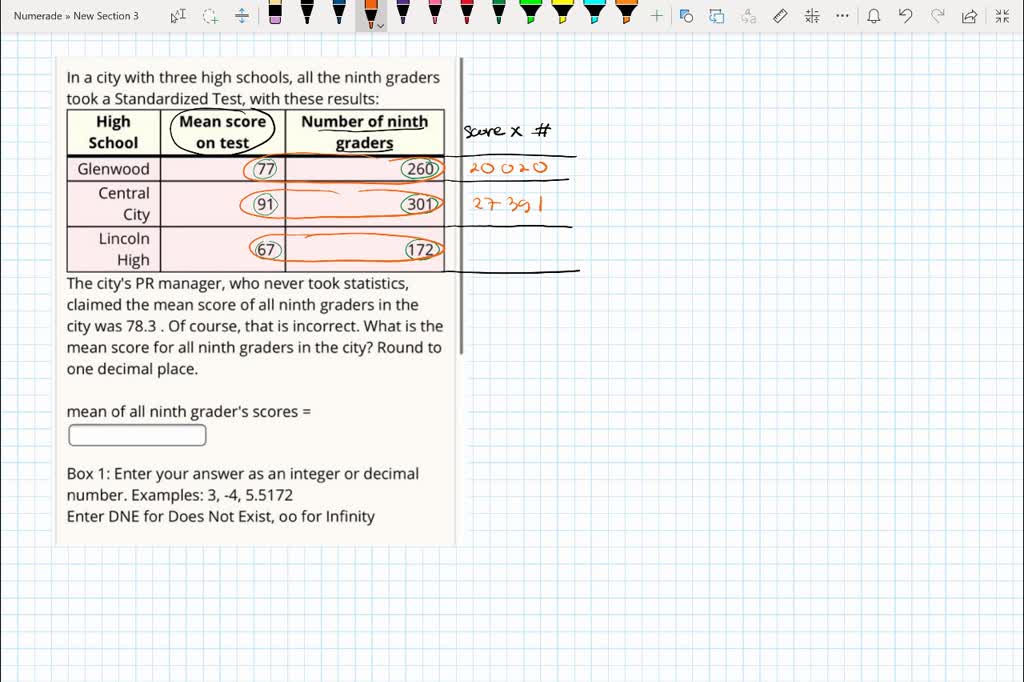Viewport: 1024px width, 682px height.
Task: Open the orange pen's thickness dropdown
Action: [382, 22]
